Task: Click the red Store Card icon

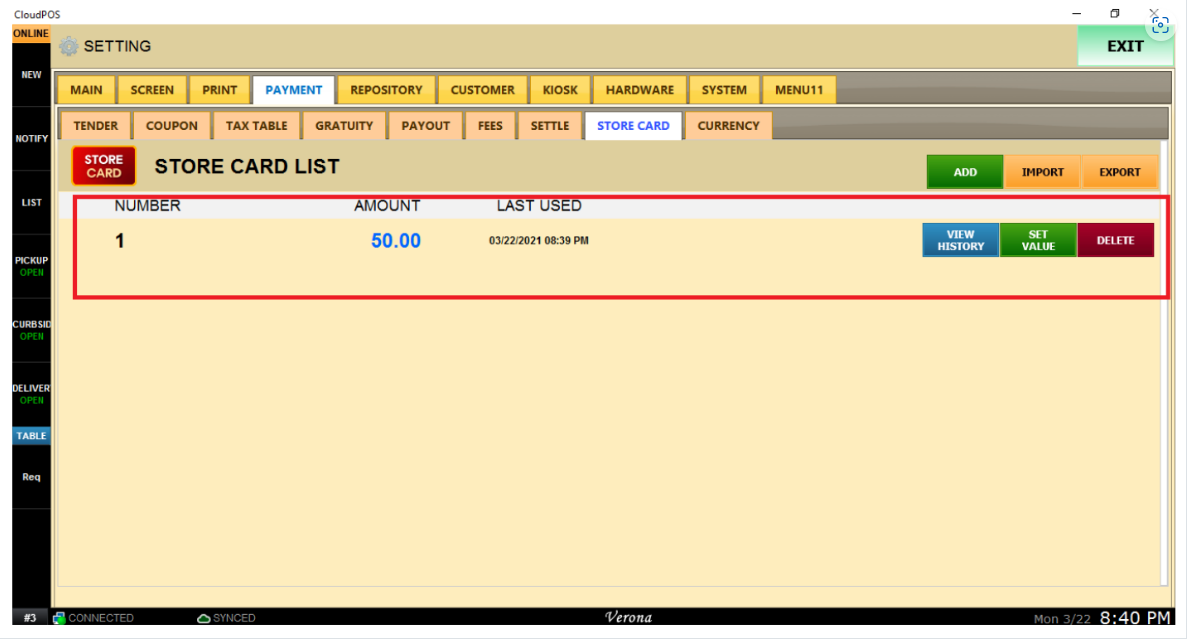Action: pyautogui.click(x=103, y=166)
